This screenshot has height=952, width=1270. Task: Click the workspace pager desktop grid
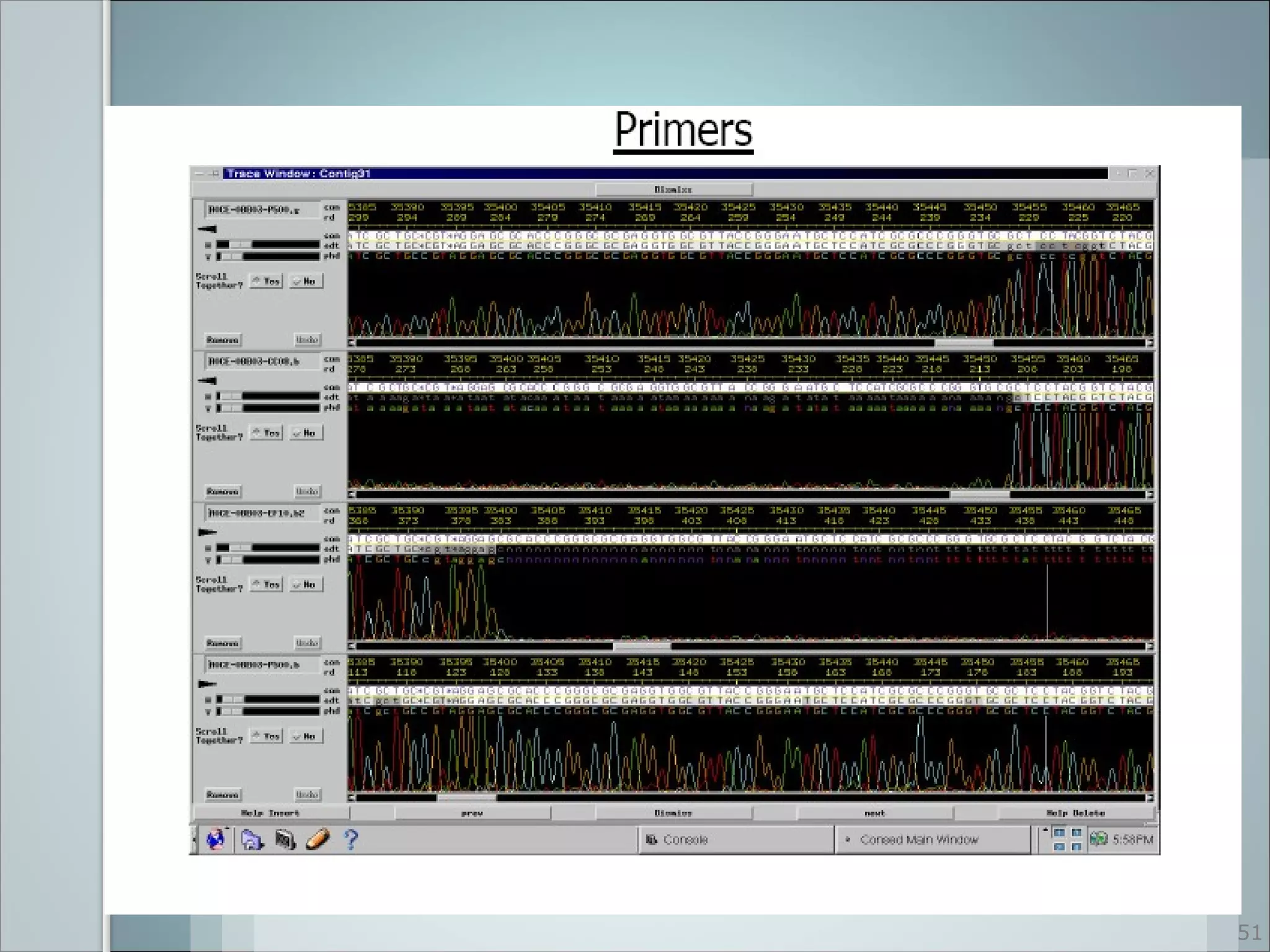(1068, 839)
